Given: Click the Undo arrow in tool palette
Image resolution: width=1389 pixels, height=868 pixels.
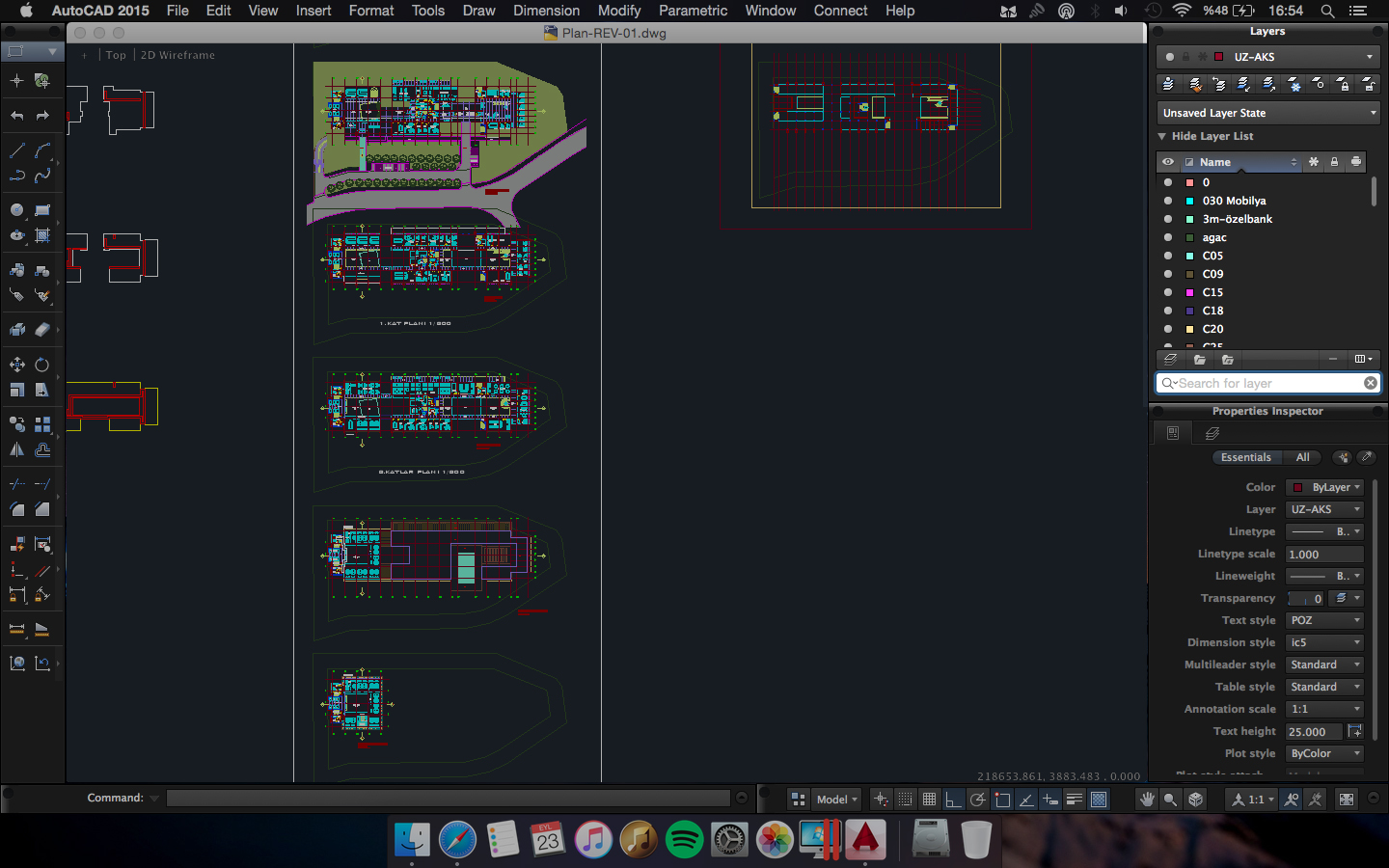Looking at the screenshot, I should pos(17,116).
